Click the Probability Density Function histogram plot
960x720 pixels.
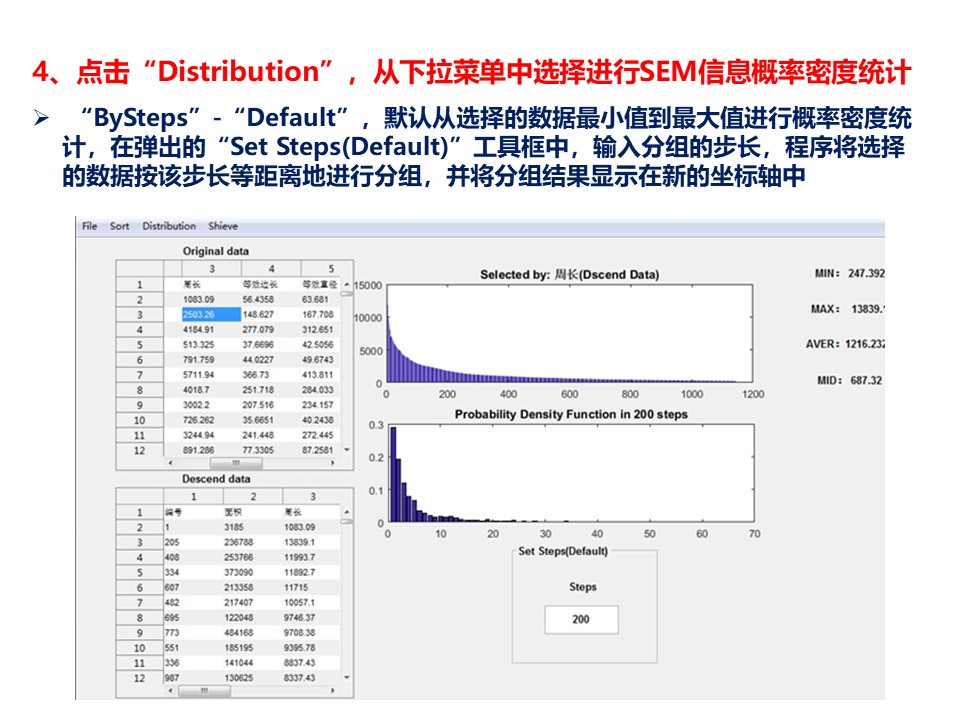point(571,473)
